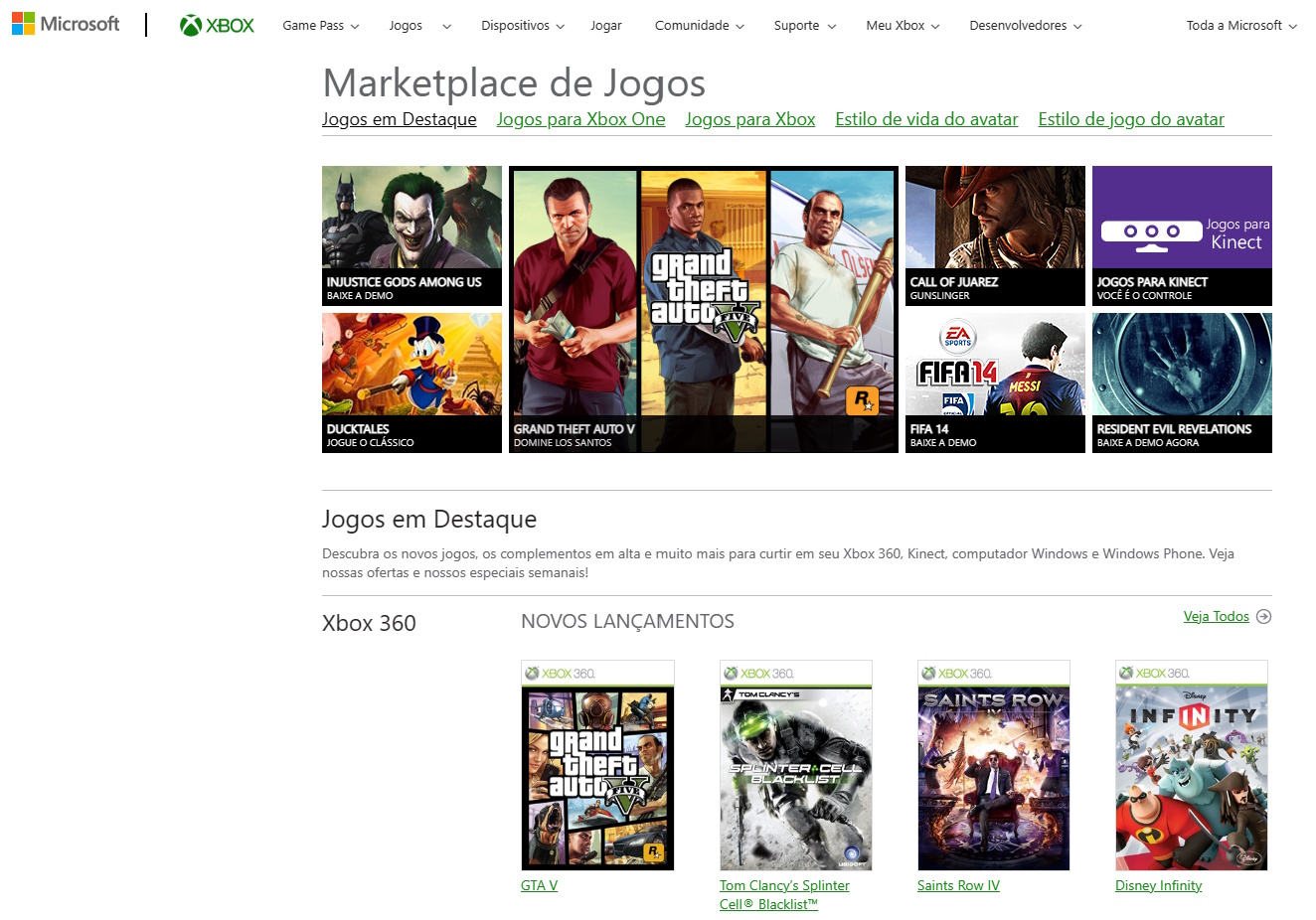Open Estilo de jogo do avatar tab
1316x920 pixels.
tap(1131, 119)
